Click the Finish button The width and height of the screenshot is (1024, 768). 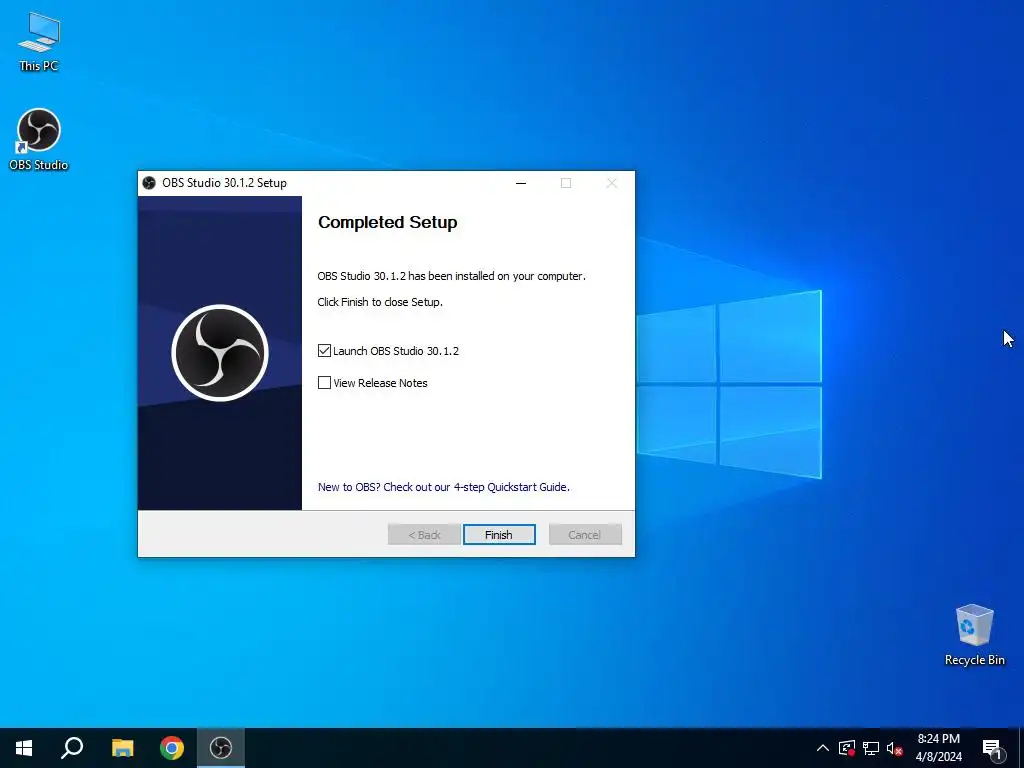pyautogui.click(x=499, y=534)
